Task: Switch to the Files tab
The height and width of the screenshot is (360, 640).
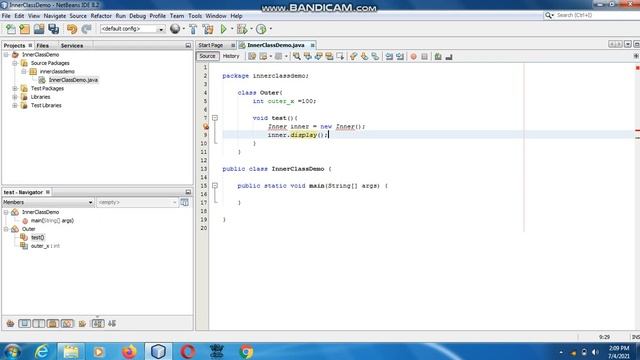Action: 42,46
